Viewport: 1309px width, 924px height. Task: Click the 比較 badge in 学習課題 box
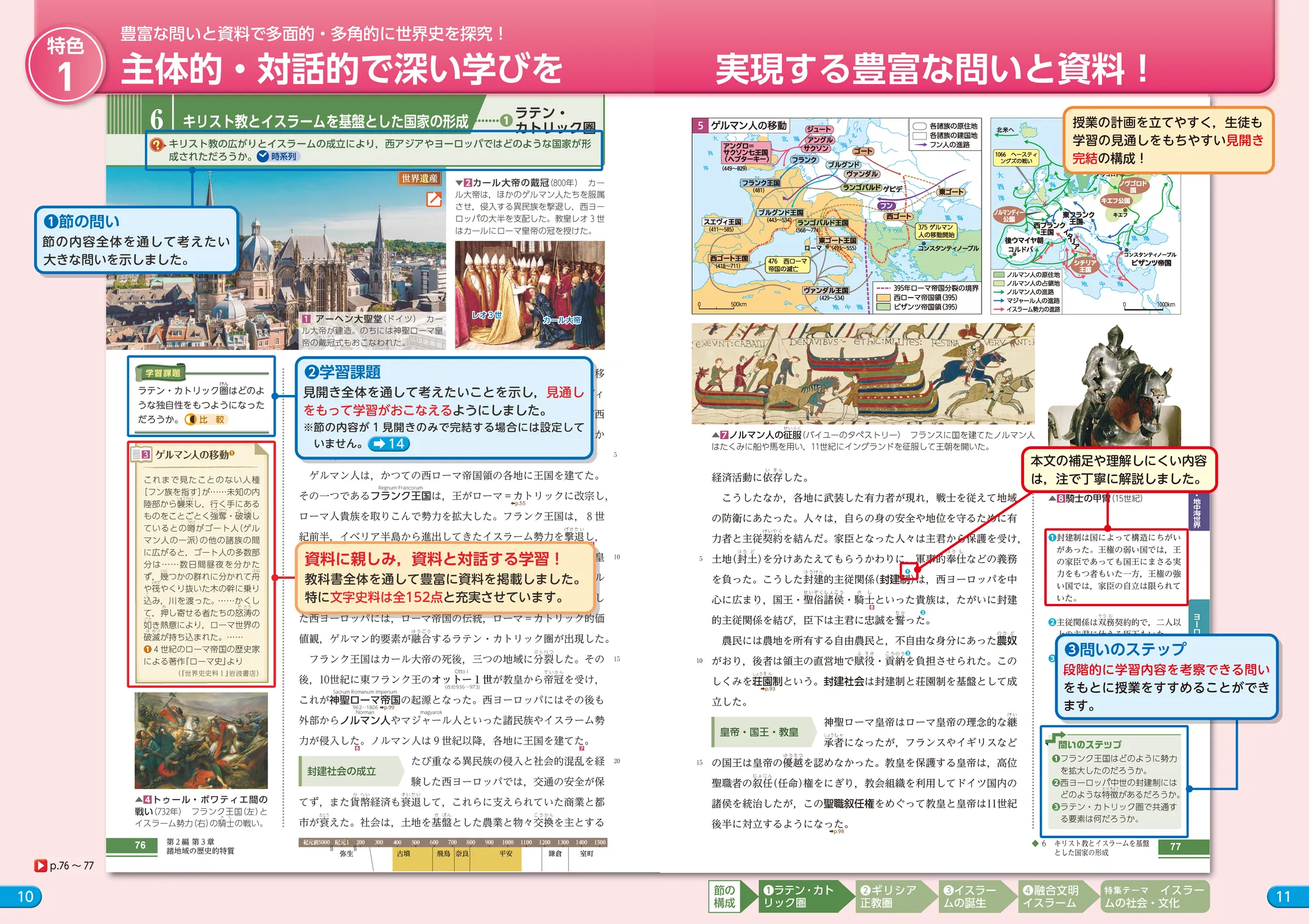206,419
